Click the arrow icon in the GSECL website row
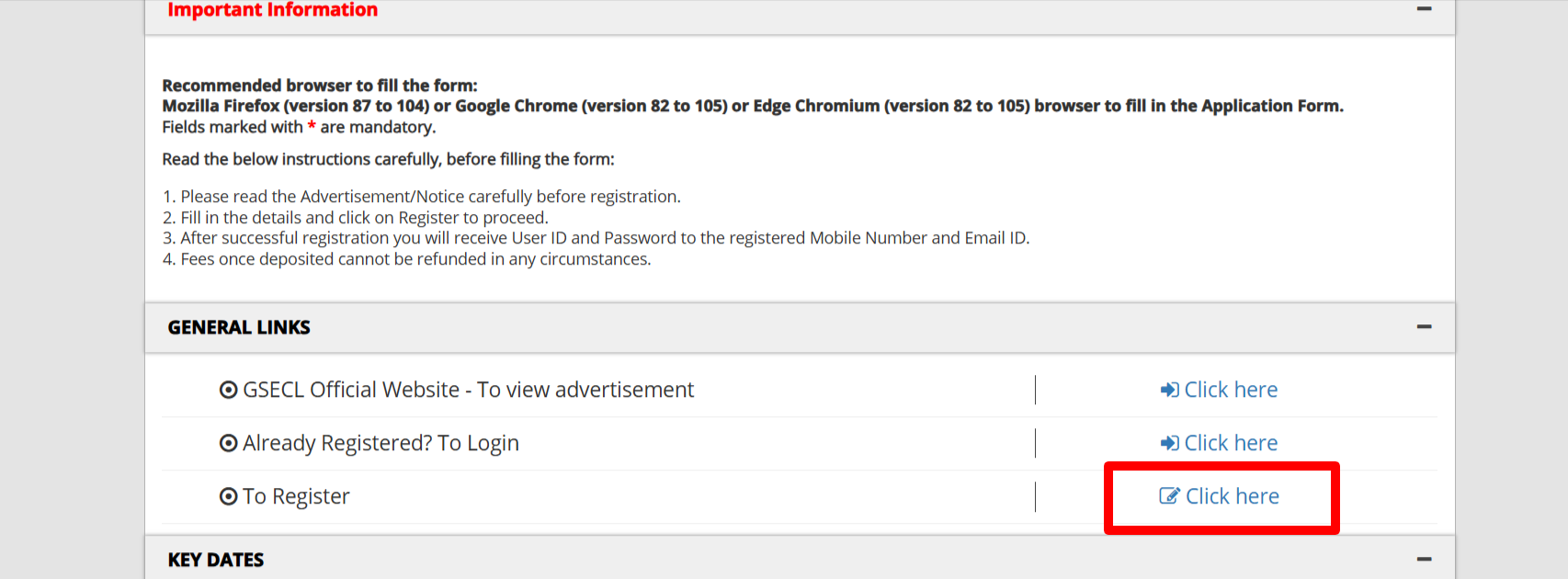Viewport: 1568px width, 579px height. pyautogui.click(x=1169, y=390)
